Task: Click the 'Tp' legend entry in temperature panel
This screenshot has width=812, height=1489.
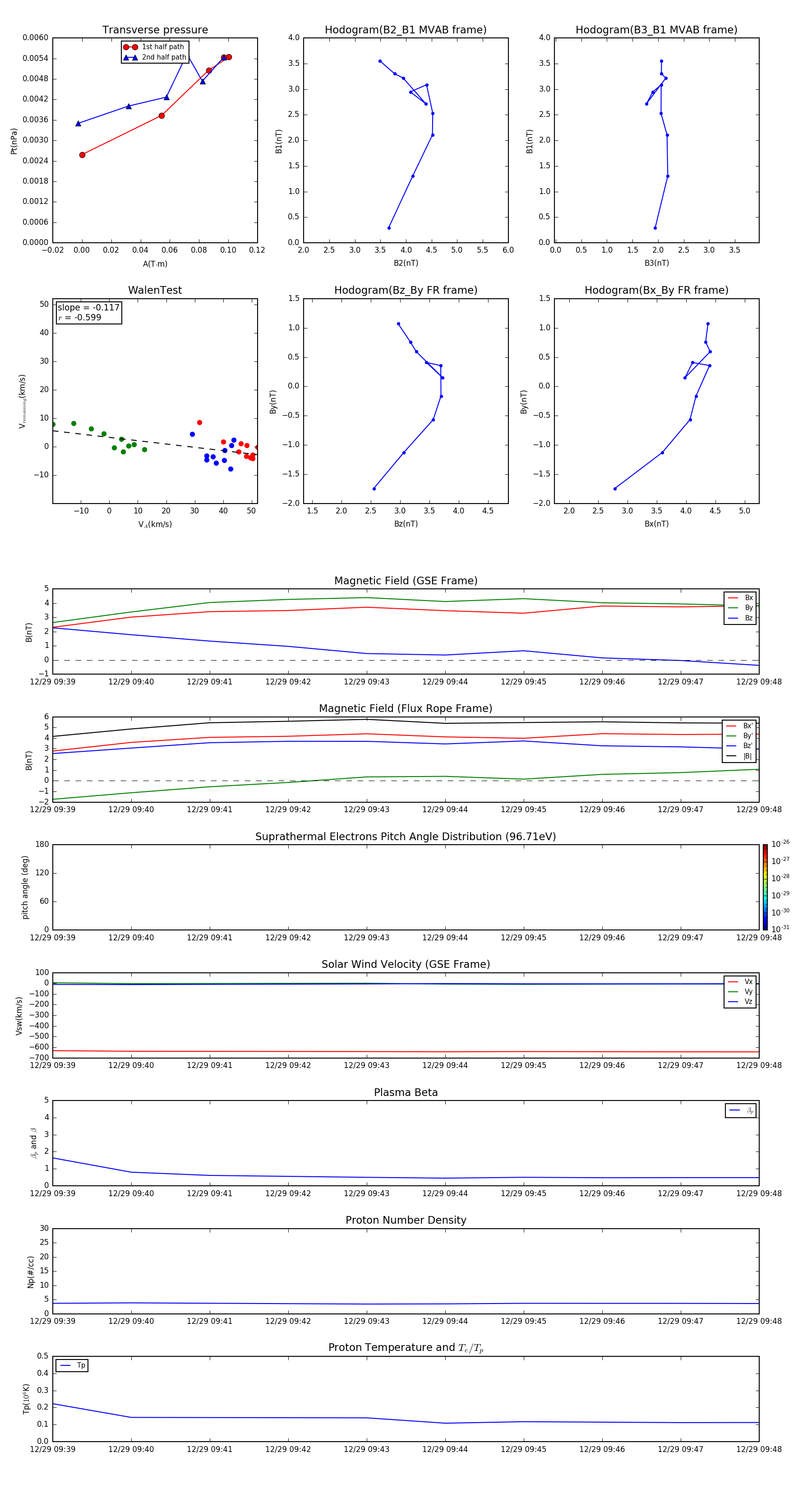Action: tap(72, 1365)
